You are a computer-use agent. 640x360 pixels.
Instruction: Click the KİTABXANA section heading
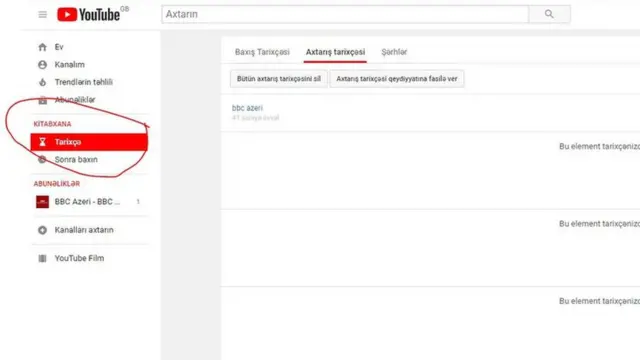tap(52, 124)
